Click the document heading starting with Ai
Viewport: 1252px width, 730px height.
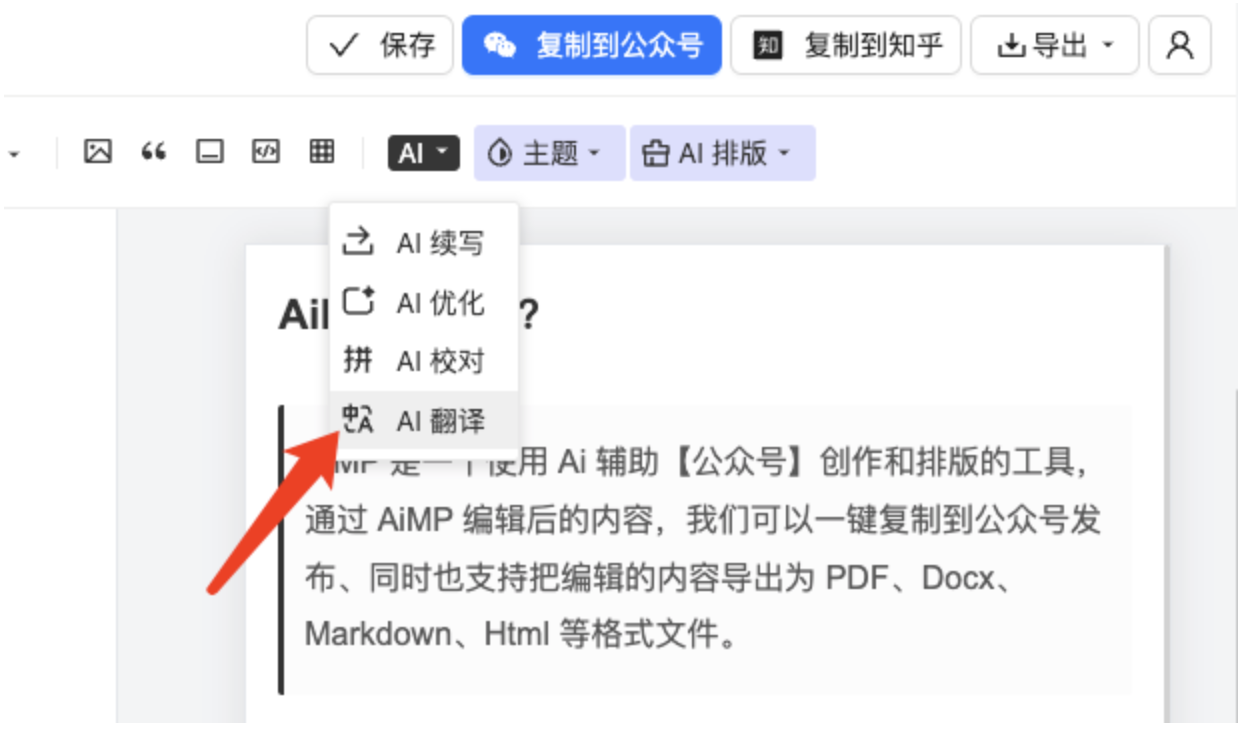coord(298,315)
